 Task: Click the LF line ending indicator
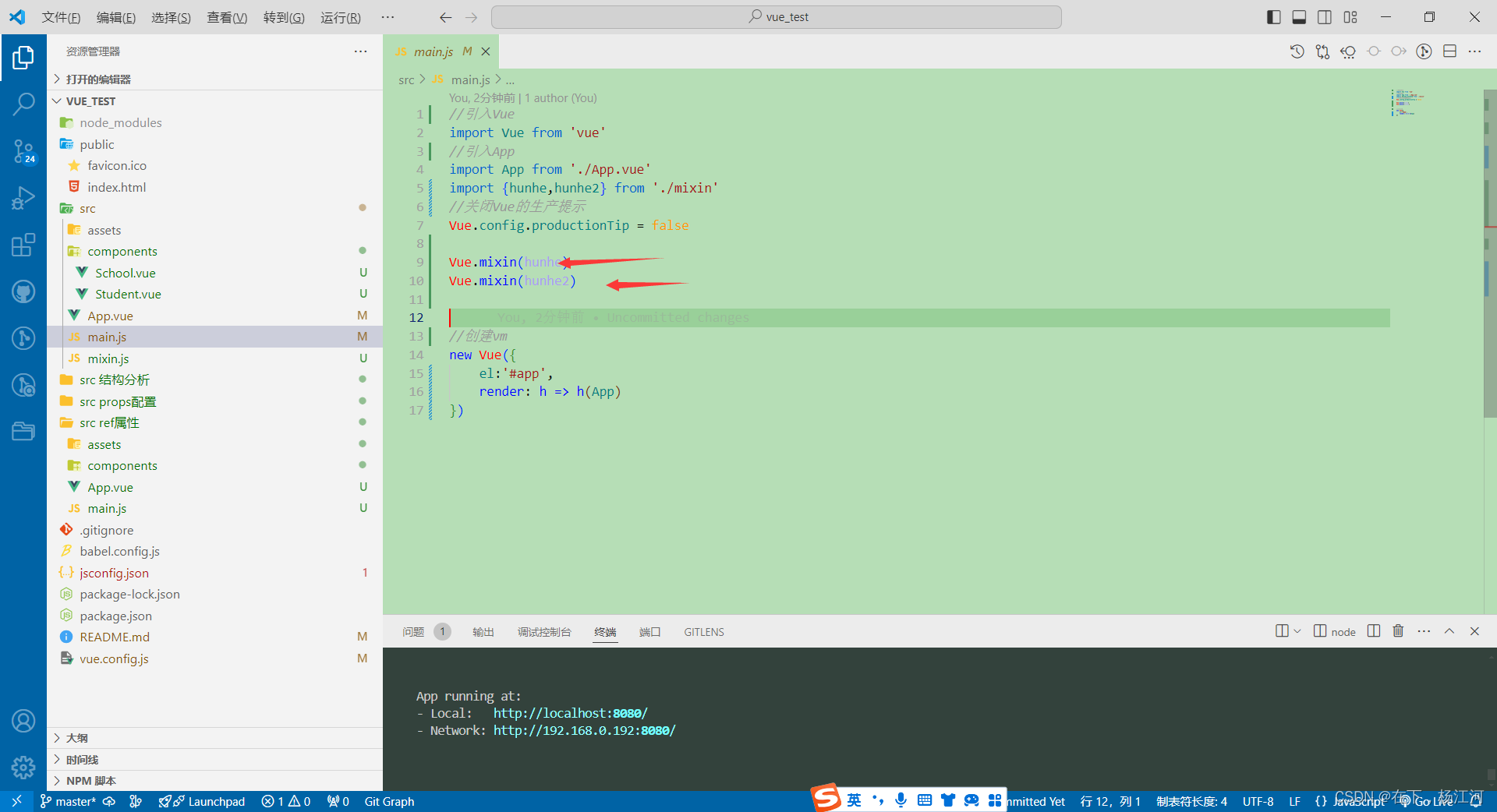click(1294, 801)
